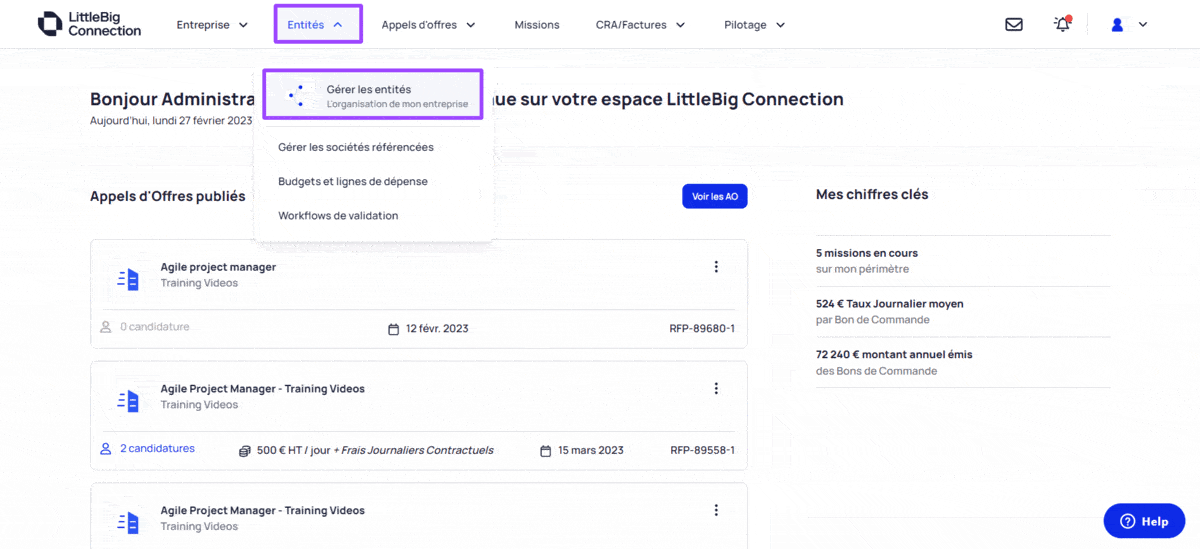Open the Agile project manager offer title
This screenshot has width=1200, height=549.
(x=218, y=267)
